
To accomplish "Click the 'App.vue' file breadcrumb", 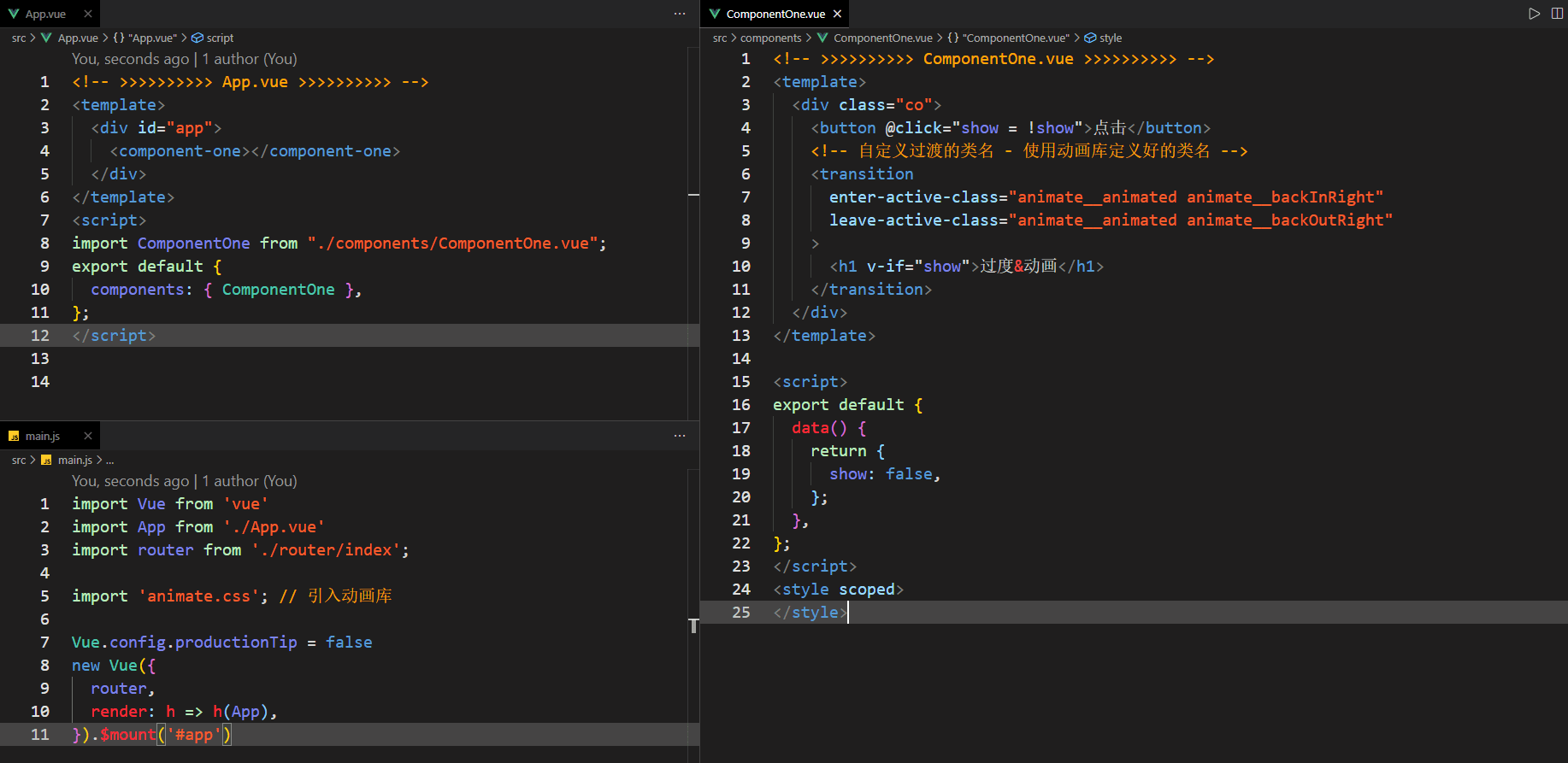I will (78, 38).
